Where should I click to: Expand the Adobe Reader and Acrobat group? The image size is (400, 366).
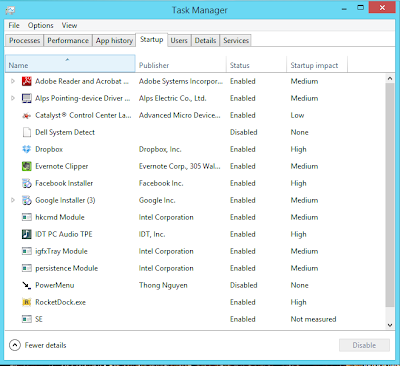coord(13,81)
